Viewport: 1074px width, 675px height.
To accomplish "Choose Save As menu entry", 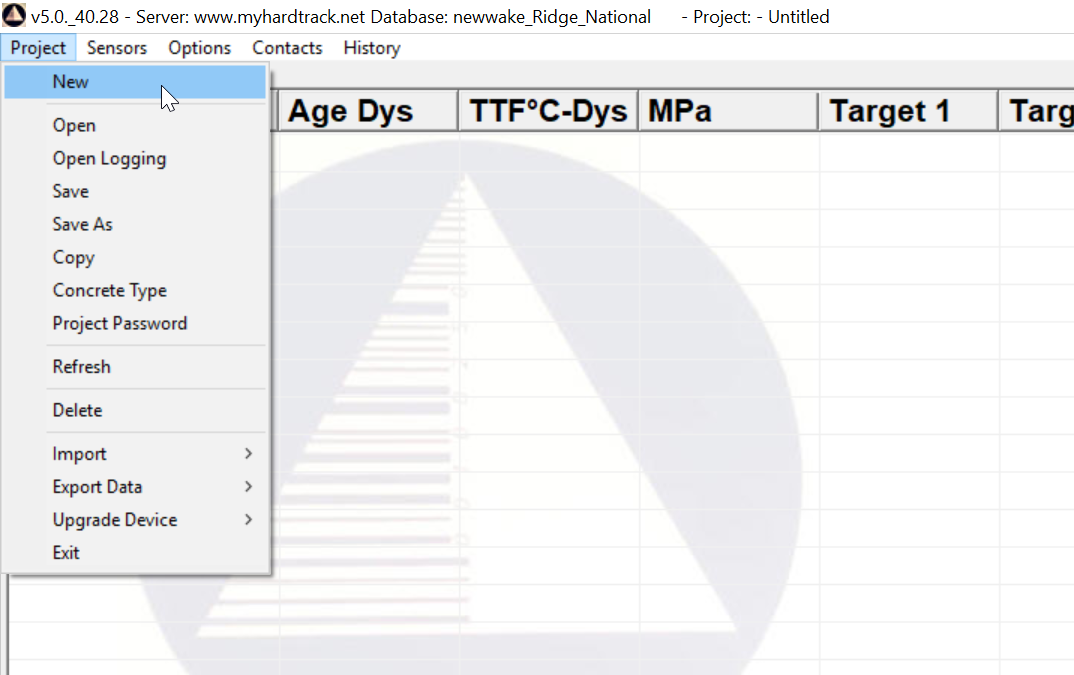I will [135, 224].
